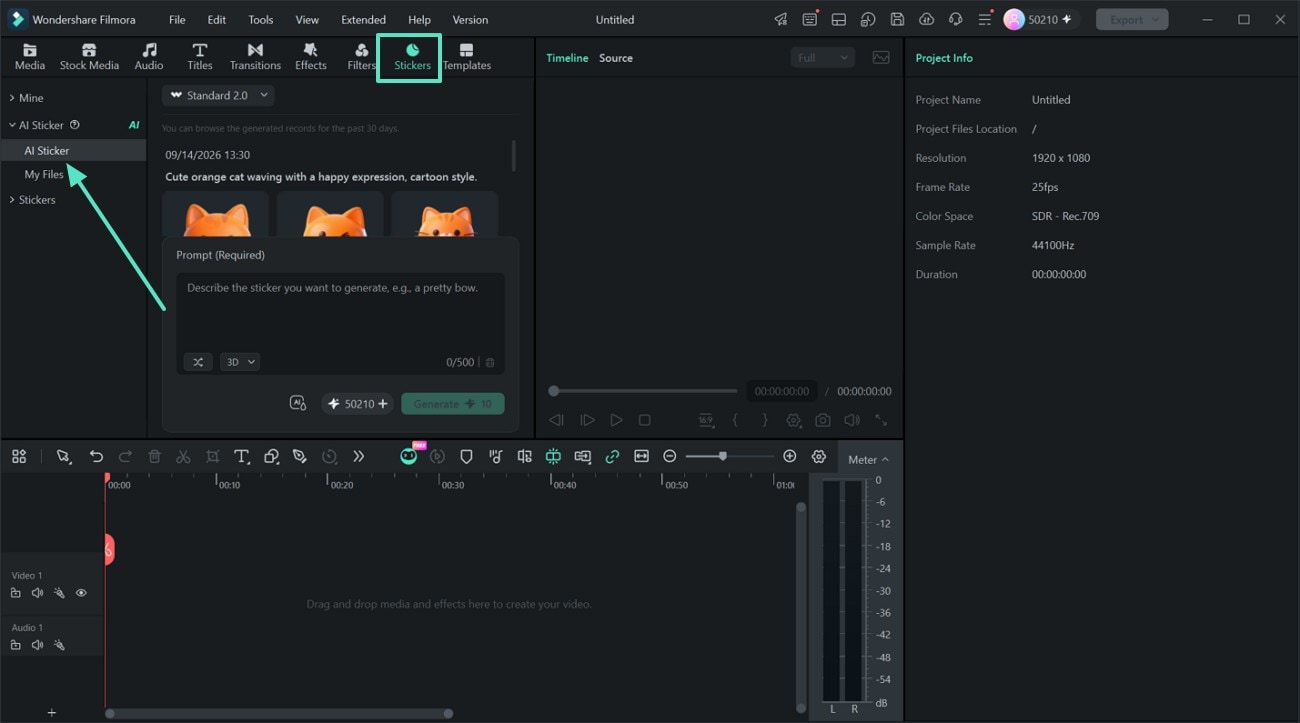
Task: Collapse the AI Sticker section
Action: click(12, 125)
